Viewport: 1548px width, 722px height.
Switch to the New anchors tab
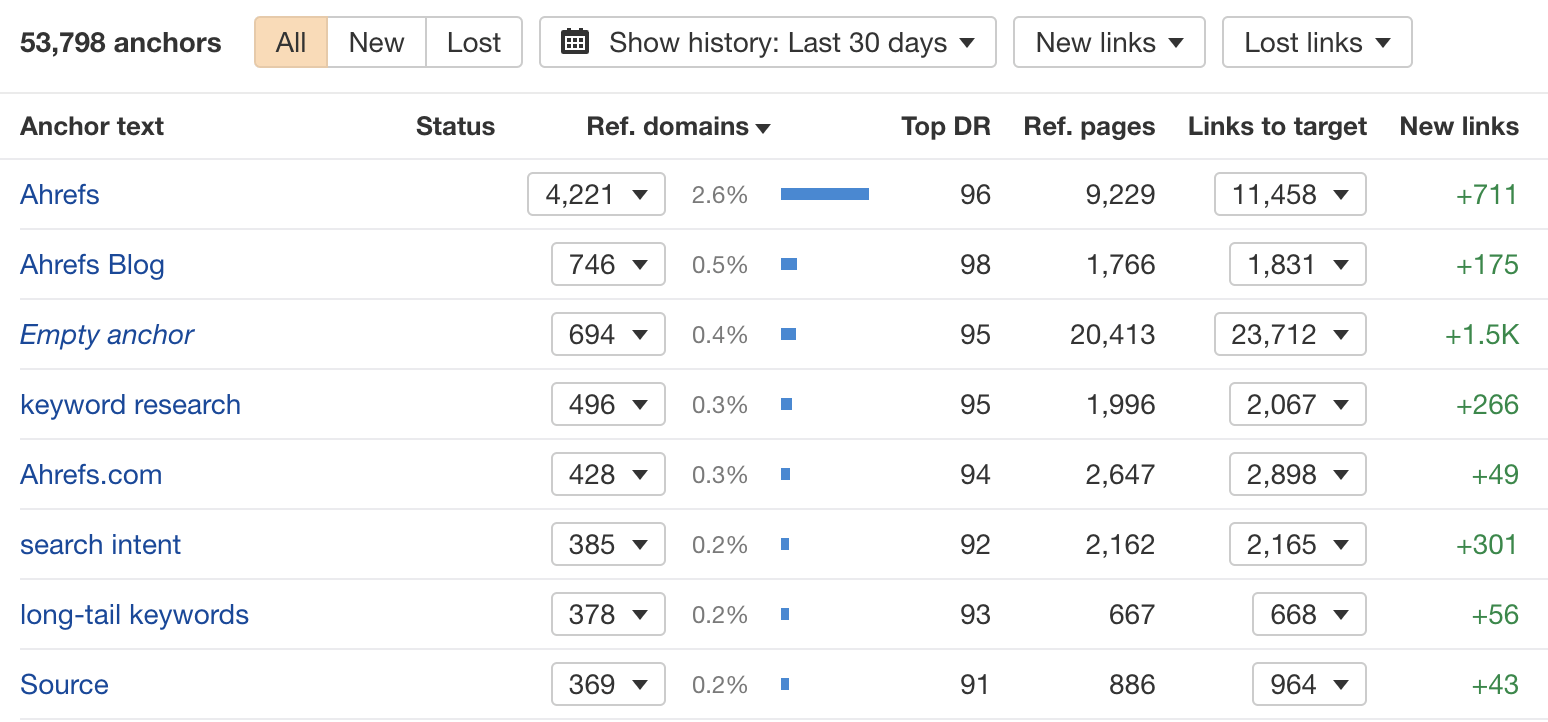pos(376,42)
